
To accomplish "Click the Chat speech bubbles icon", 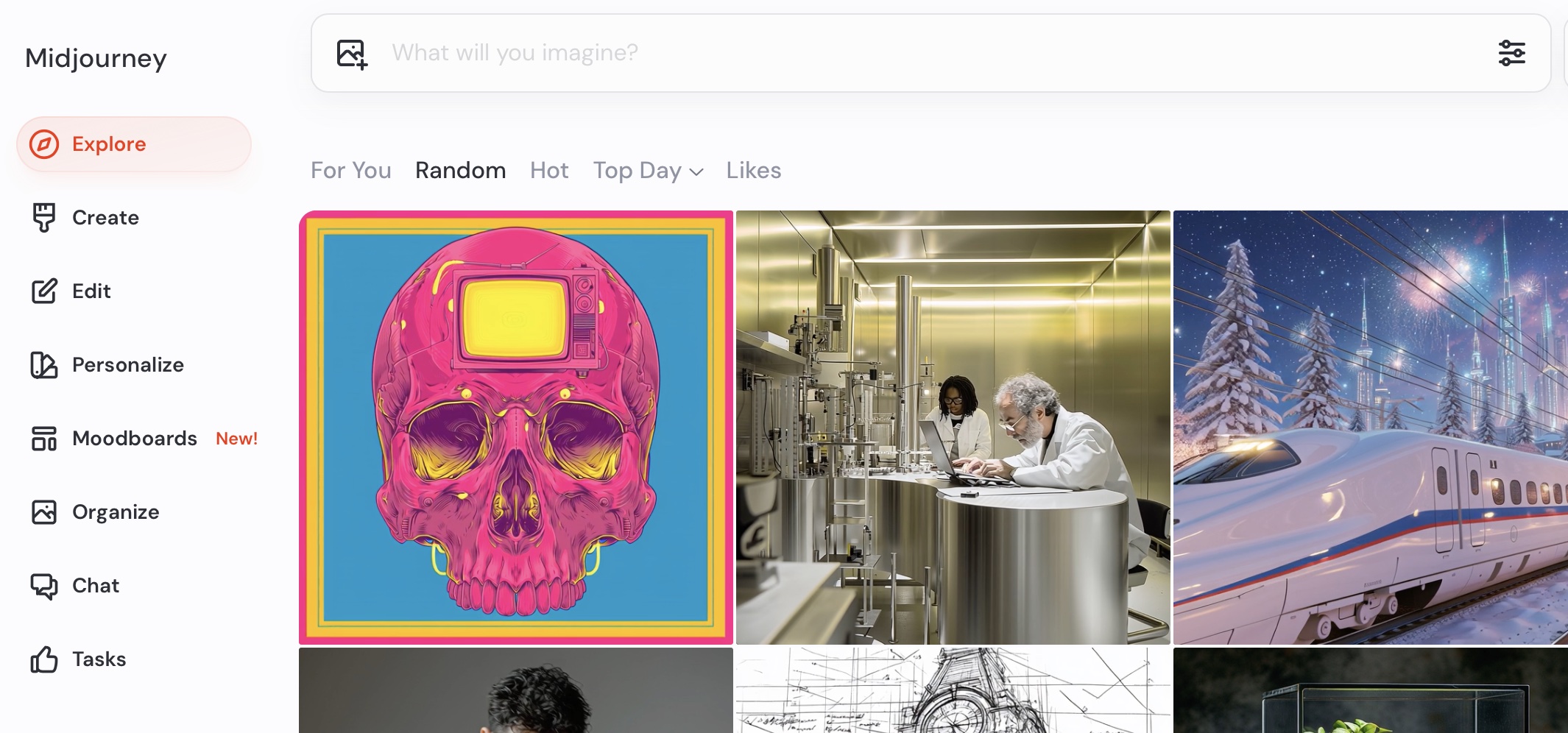I will (44, 586).
